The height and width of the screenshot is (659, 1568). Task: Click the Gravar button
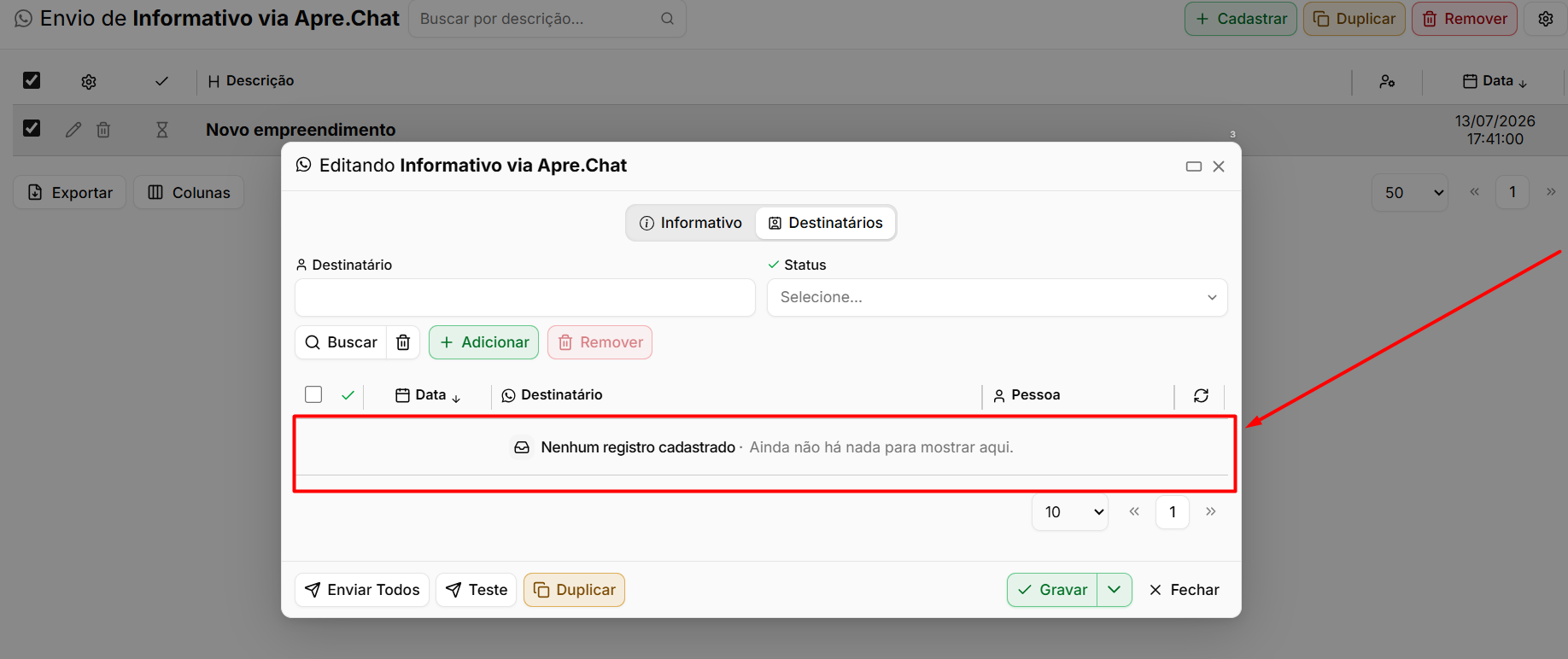click(x=1053, y=590)
